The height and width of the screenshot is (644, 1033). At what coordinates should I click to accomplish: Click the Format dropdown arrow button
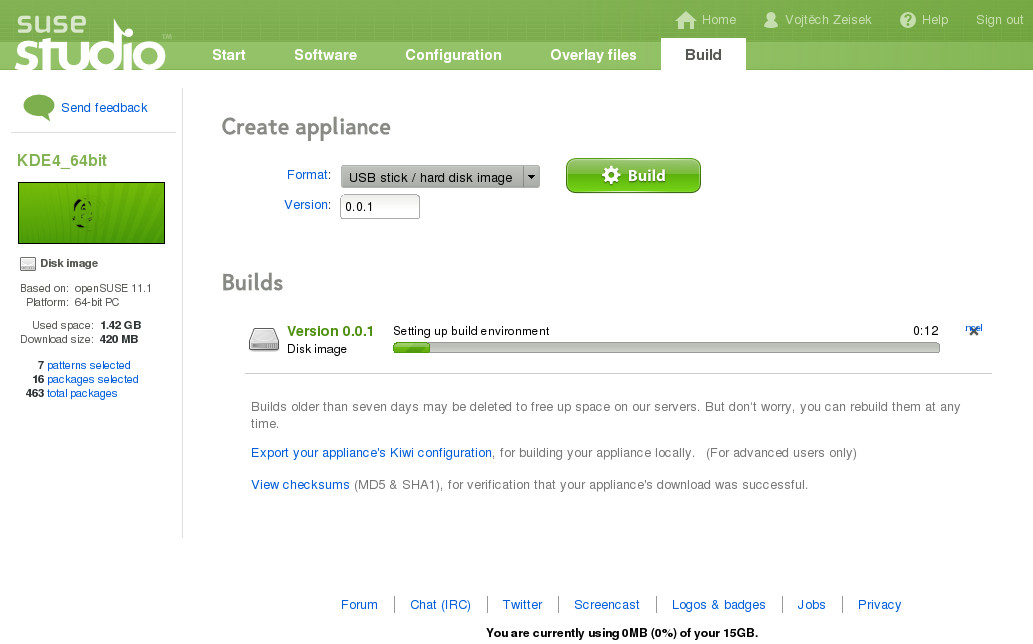coord(531,176)
